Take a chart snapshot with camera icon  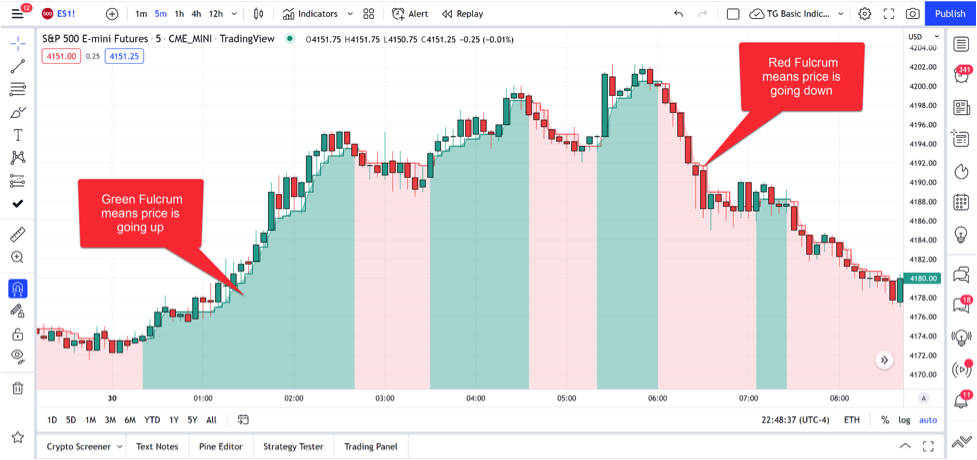(x=912, y=14)
